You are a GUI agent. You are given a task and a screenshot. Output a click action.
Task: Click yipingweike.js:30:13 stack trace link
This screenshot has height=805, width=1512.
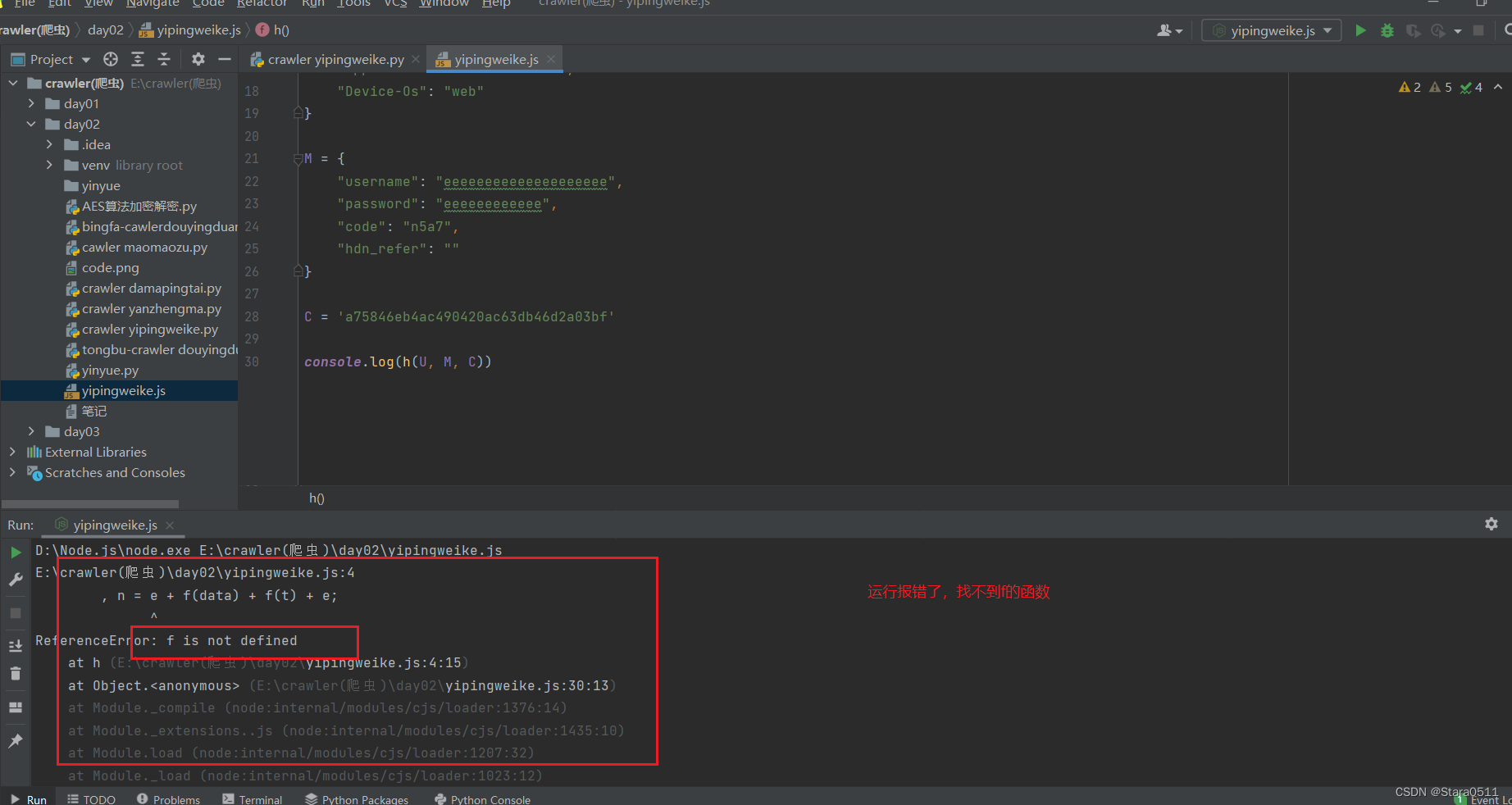tap(526, 685)
